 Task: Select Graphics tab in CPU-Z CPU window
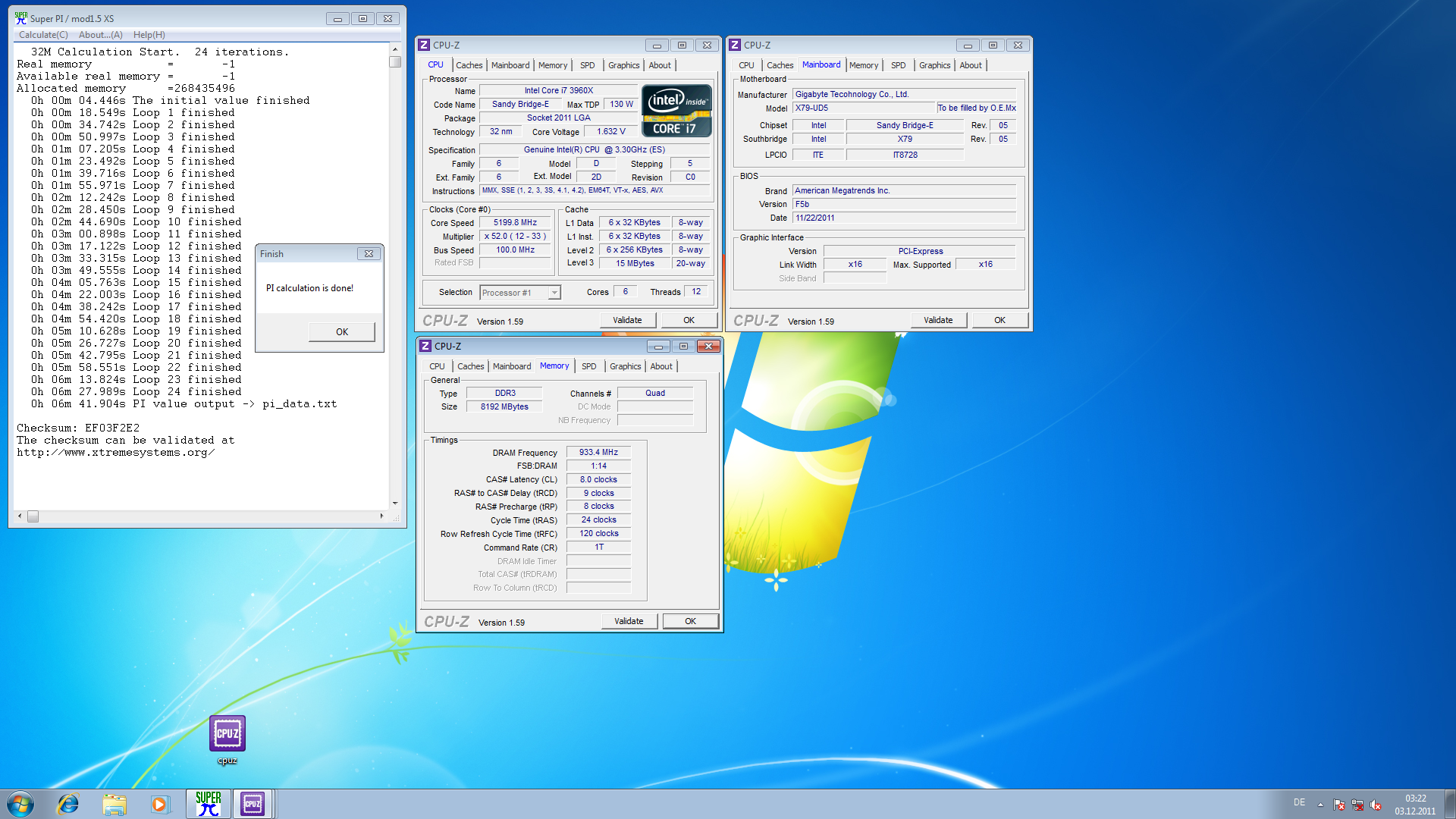(623, 65)
